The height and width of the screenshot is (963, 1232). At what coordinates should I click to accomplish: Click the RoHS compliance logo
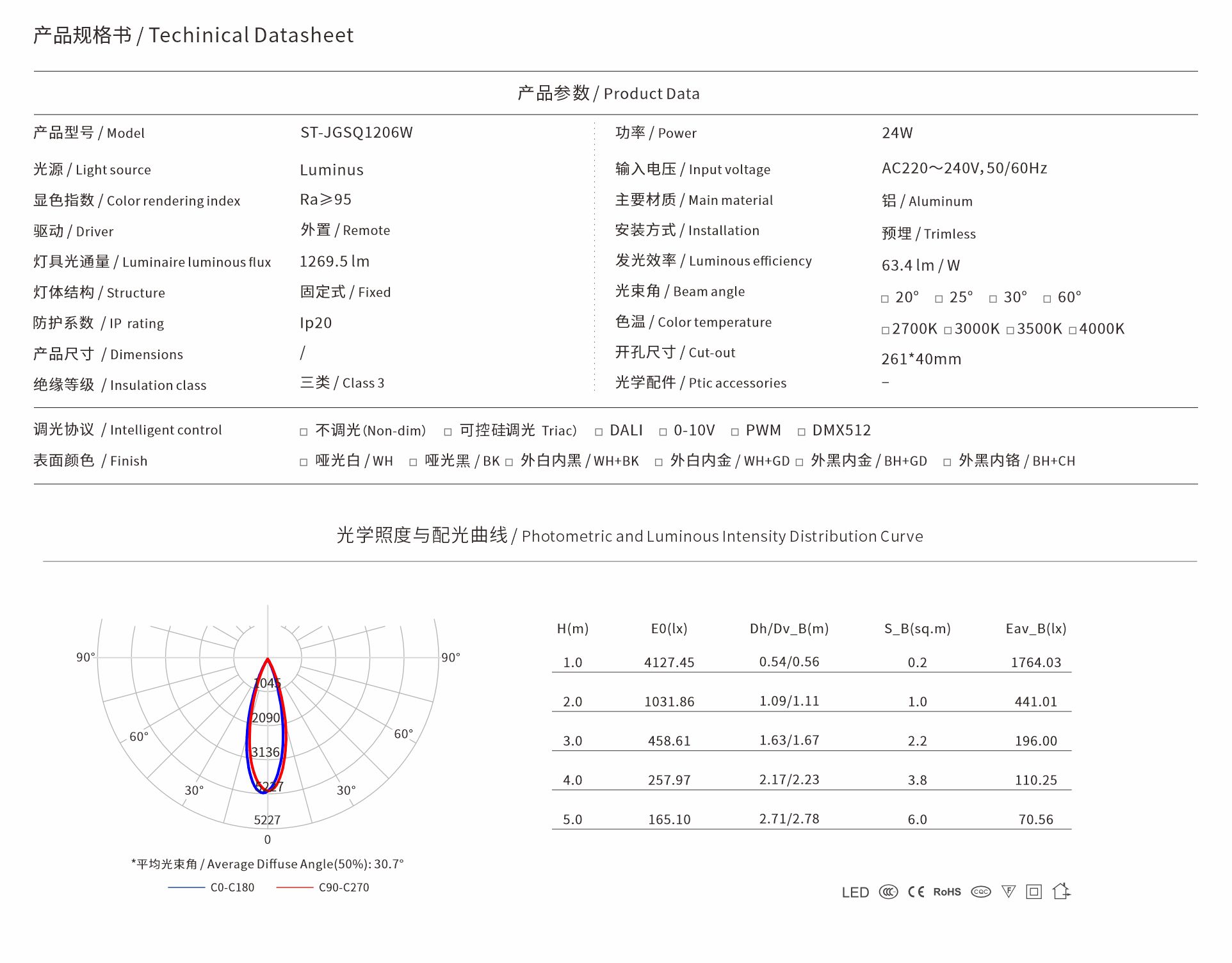(x=947, y=891)
